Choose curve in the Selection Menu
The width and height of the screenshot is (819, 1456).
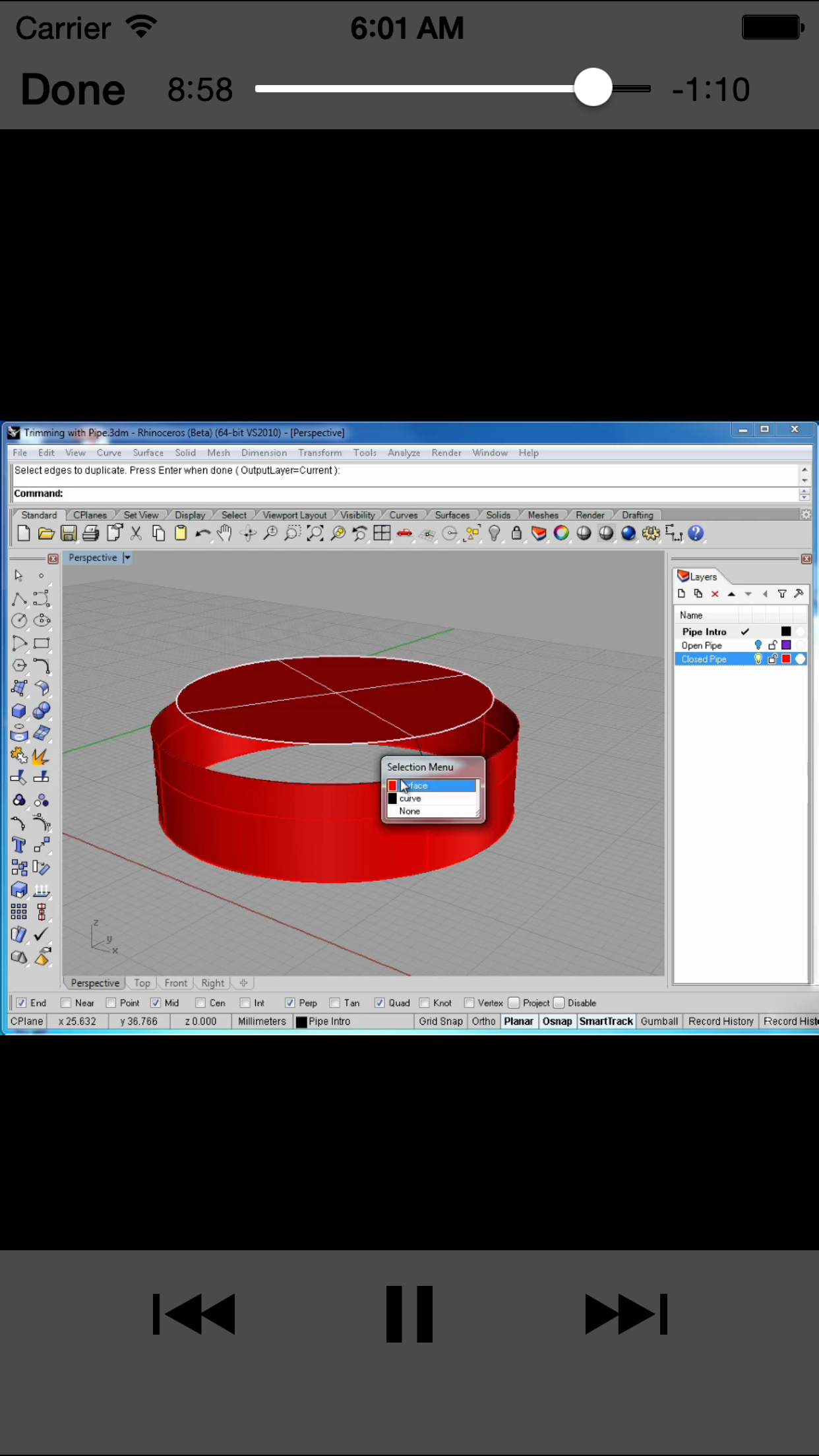click(x=410, y=799)
